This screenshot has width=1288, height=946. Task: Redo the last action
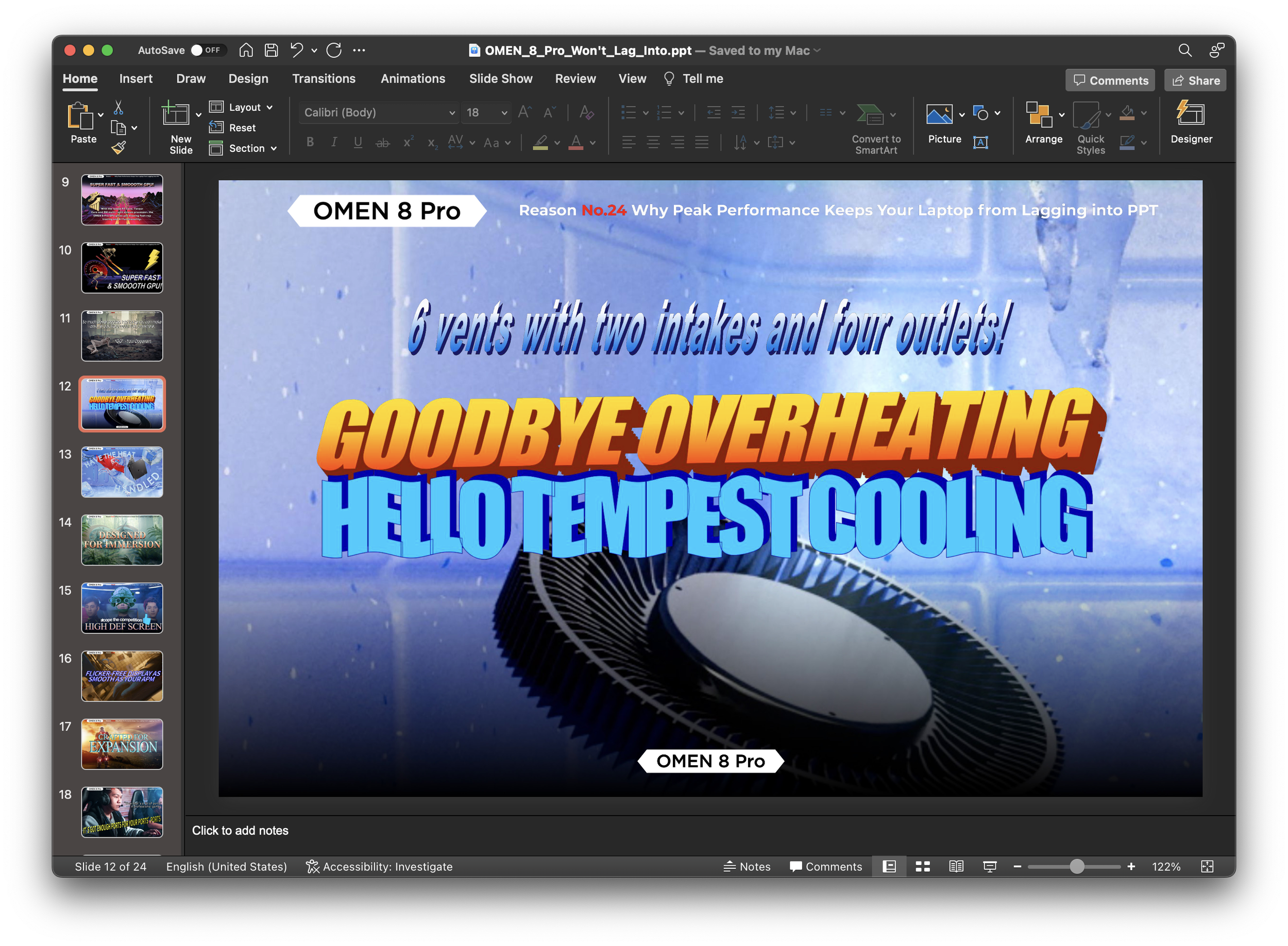tap(334, 50)
